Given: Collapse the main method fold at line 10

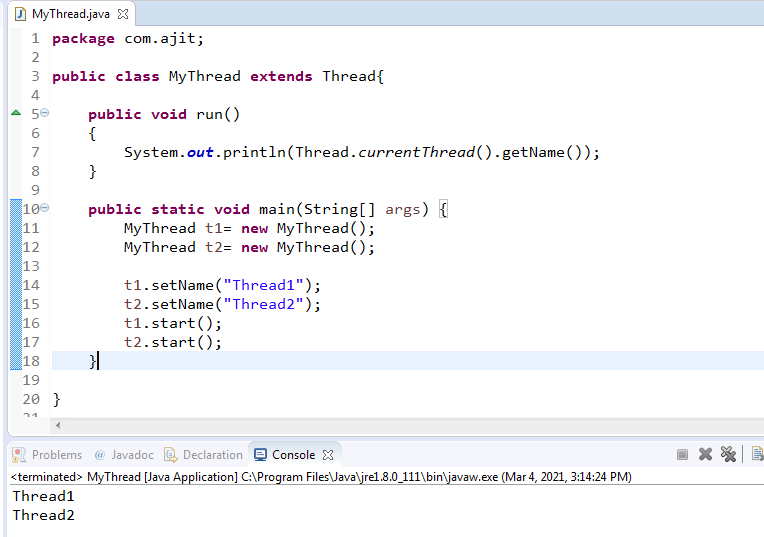Looking at the screenshot, I should tap(44, 209).
